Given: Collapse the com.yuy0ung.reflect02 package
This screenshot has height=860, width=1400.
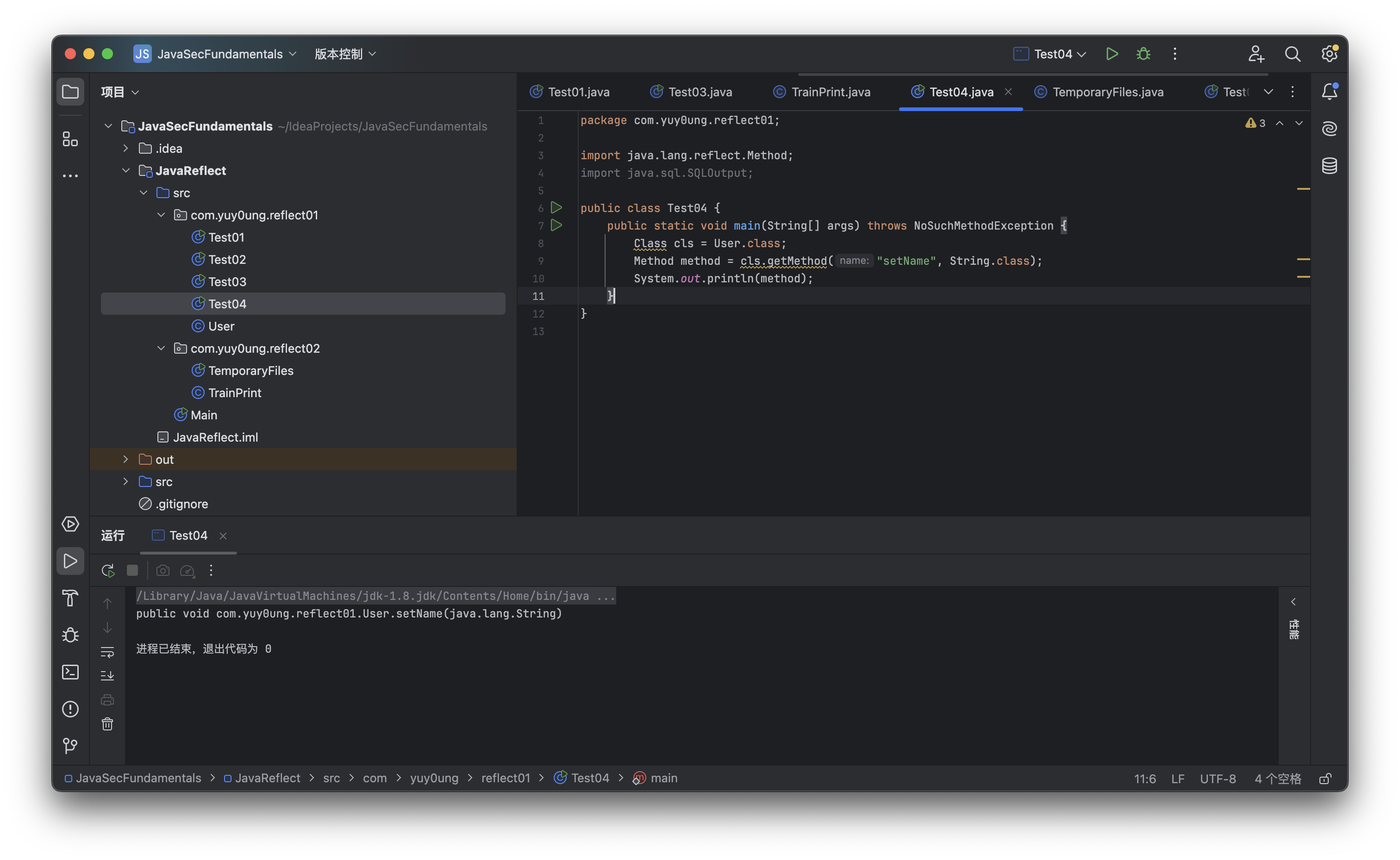Looking at the screenshot, I should point(161,348).
